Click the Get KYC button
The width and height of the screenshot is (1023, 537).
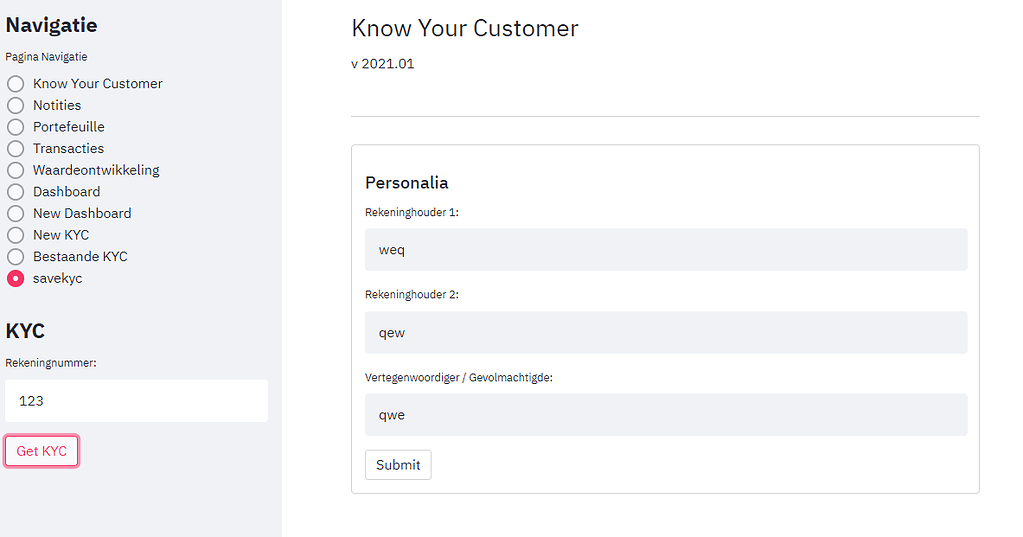(42, 451)
